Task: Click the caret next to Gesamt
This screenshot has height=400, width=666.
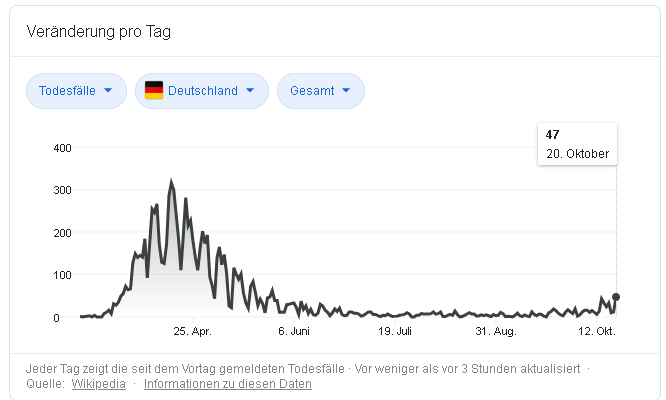Action: point(346,91)
